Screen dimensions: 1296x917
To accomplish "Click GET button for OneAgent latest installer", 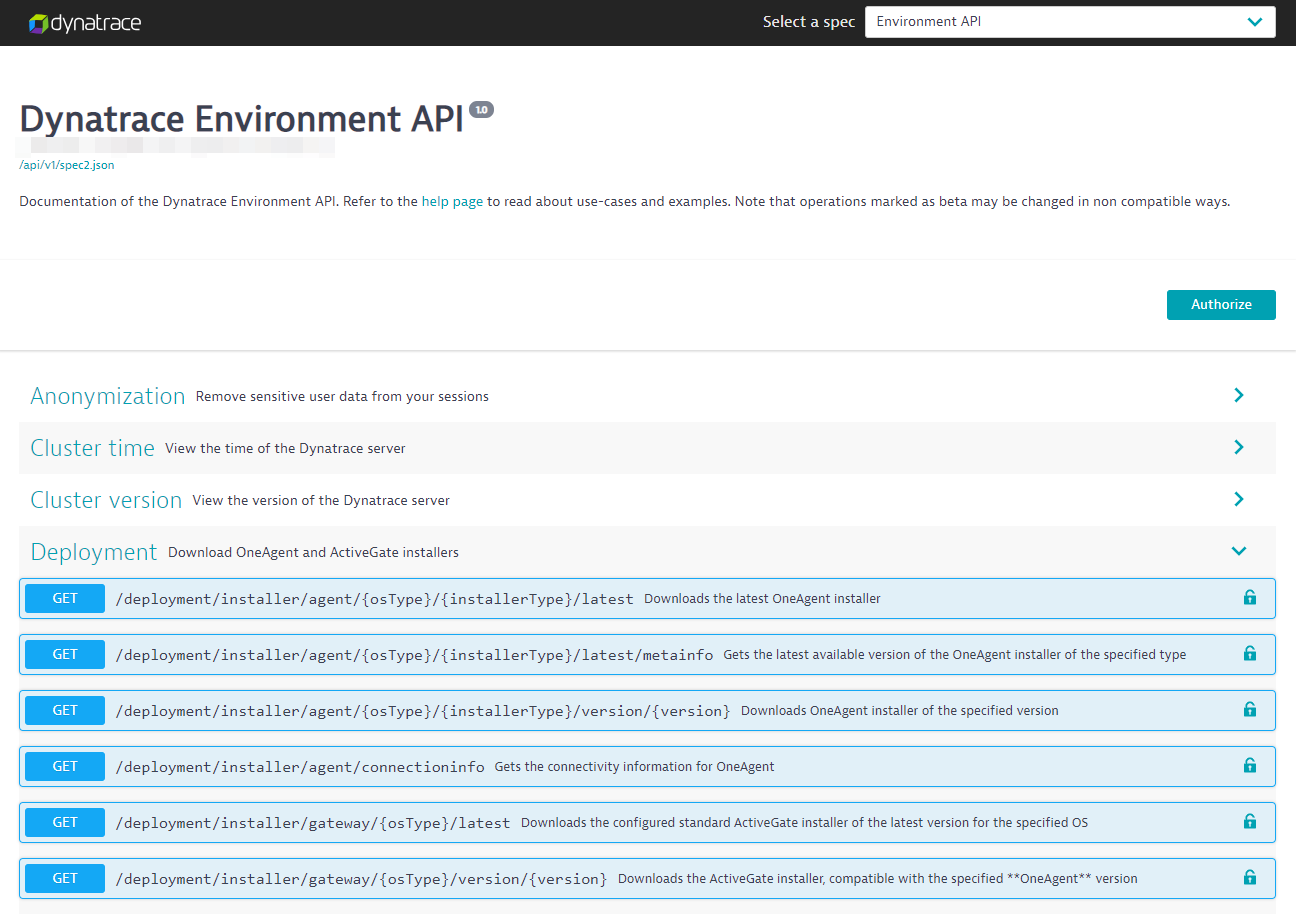I will (65, 598).
